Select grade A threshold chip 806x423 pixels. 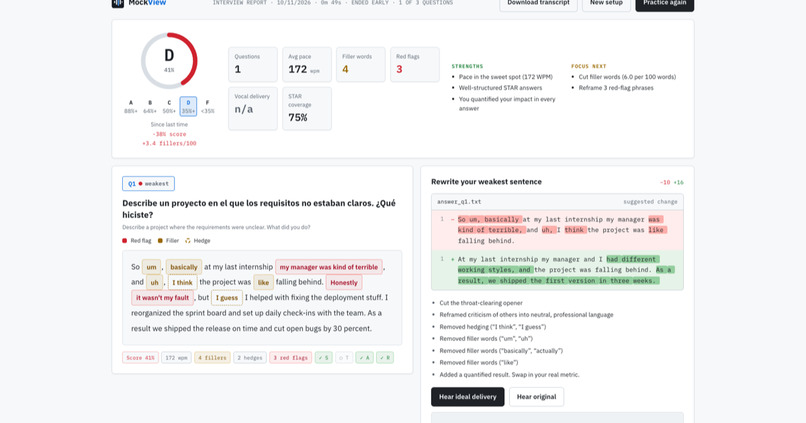(131, 106)
